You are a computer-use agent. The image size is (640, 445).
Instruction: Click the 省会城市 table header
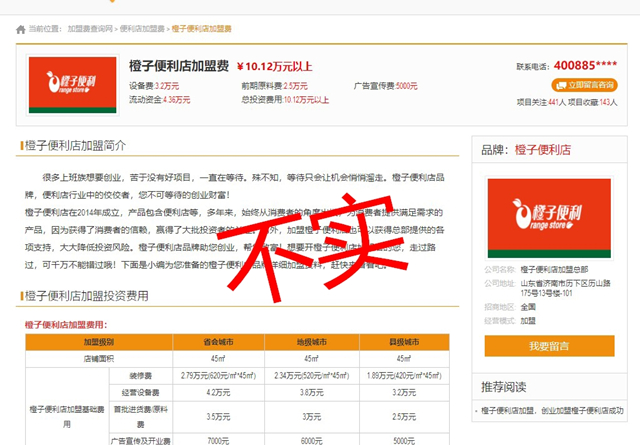click(x=218, y=342)
